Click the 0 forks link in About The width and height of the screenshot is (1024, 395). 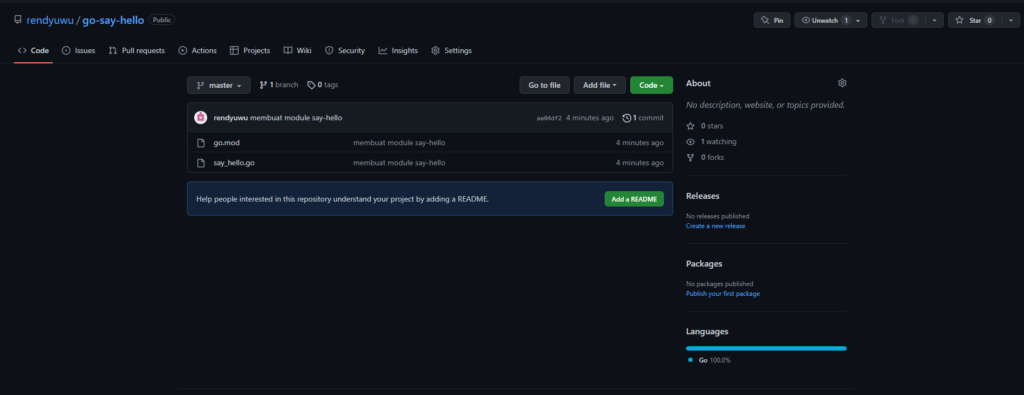click(705, 157)
